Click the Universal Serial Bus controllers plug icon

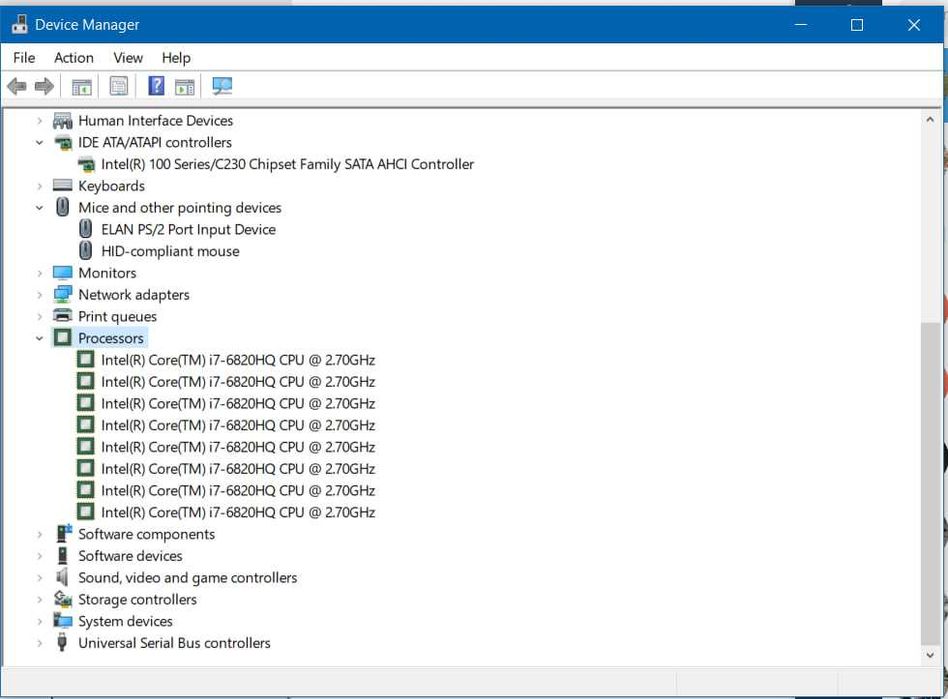[x=62, y=642]
